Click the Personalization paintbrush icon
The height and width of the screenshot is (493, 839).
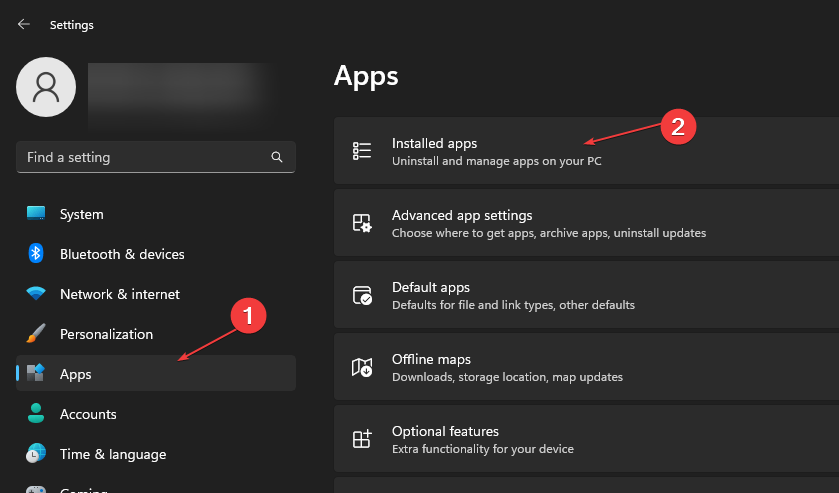(x=36, y=334)
